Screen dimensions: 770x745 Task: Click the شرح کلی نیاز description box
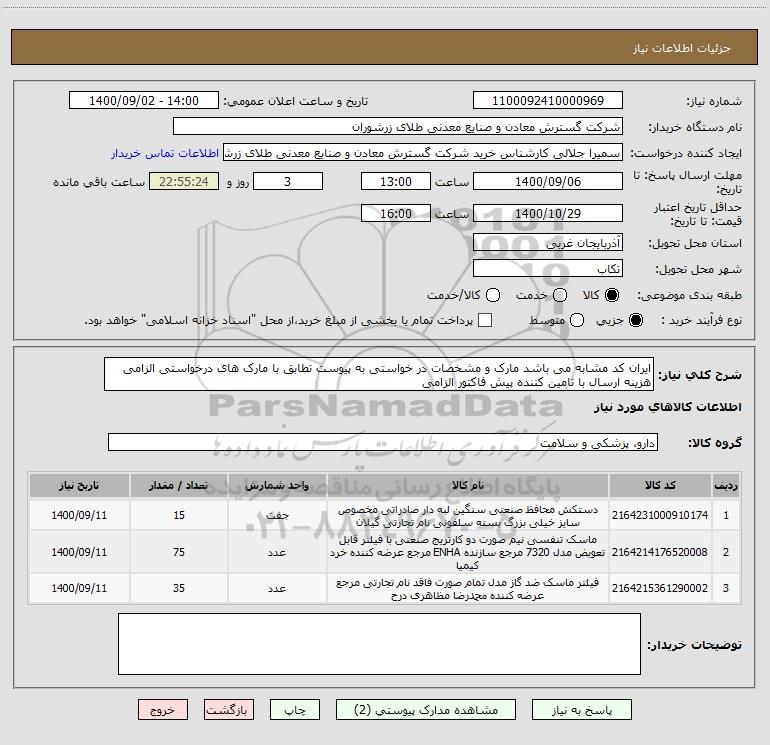379,375
